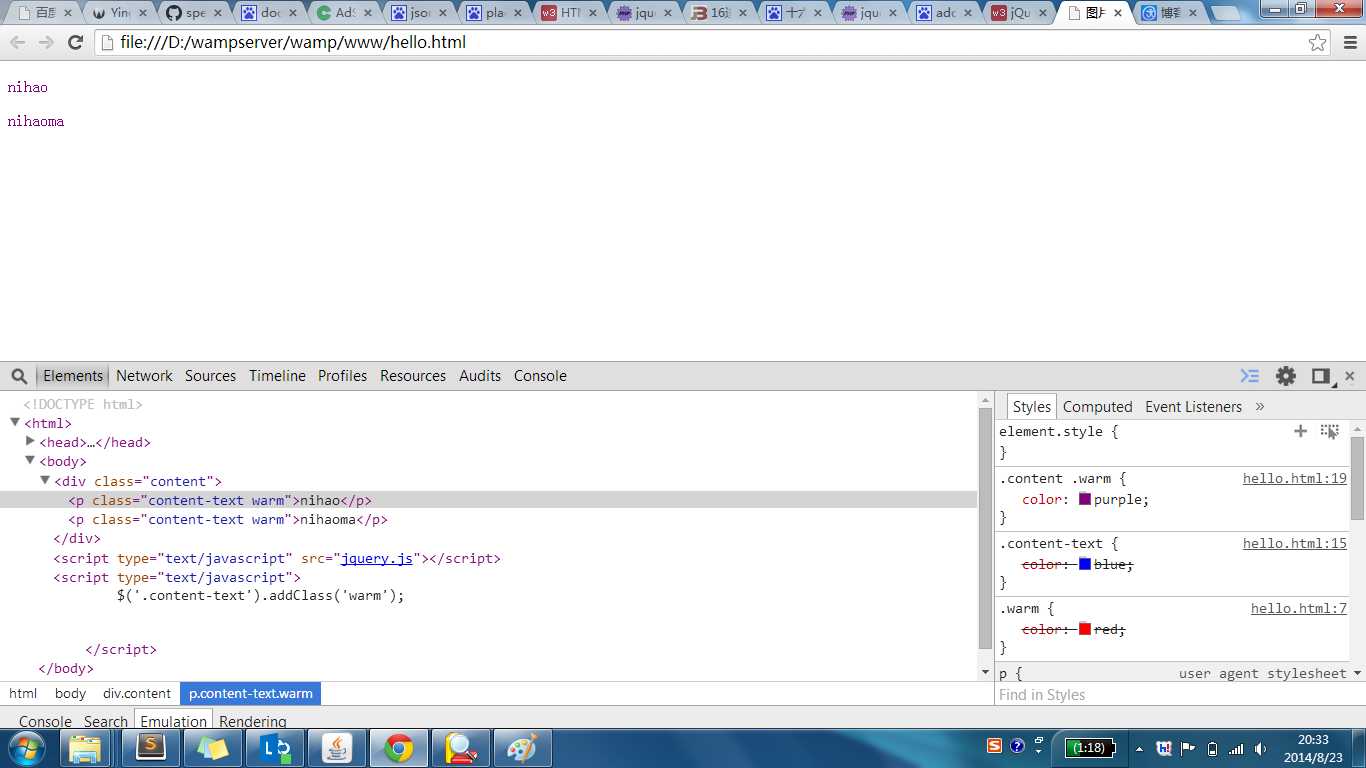This screenshot has width=1366, height=768.
Task: Open the Sources panel
Action: pyautogui.click(x=210, y=376)
